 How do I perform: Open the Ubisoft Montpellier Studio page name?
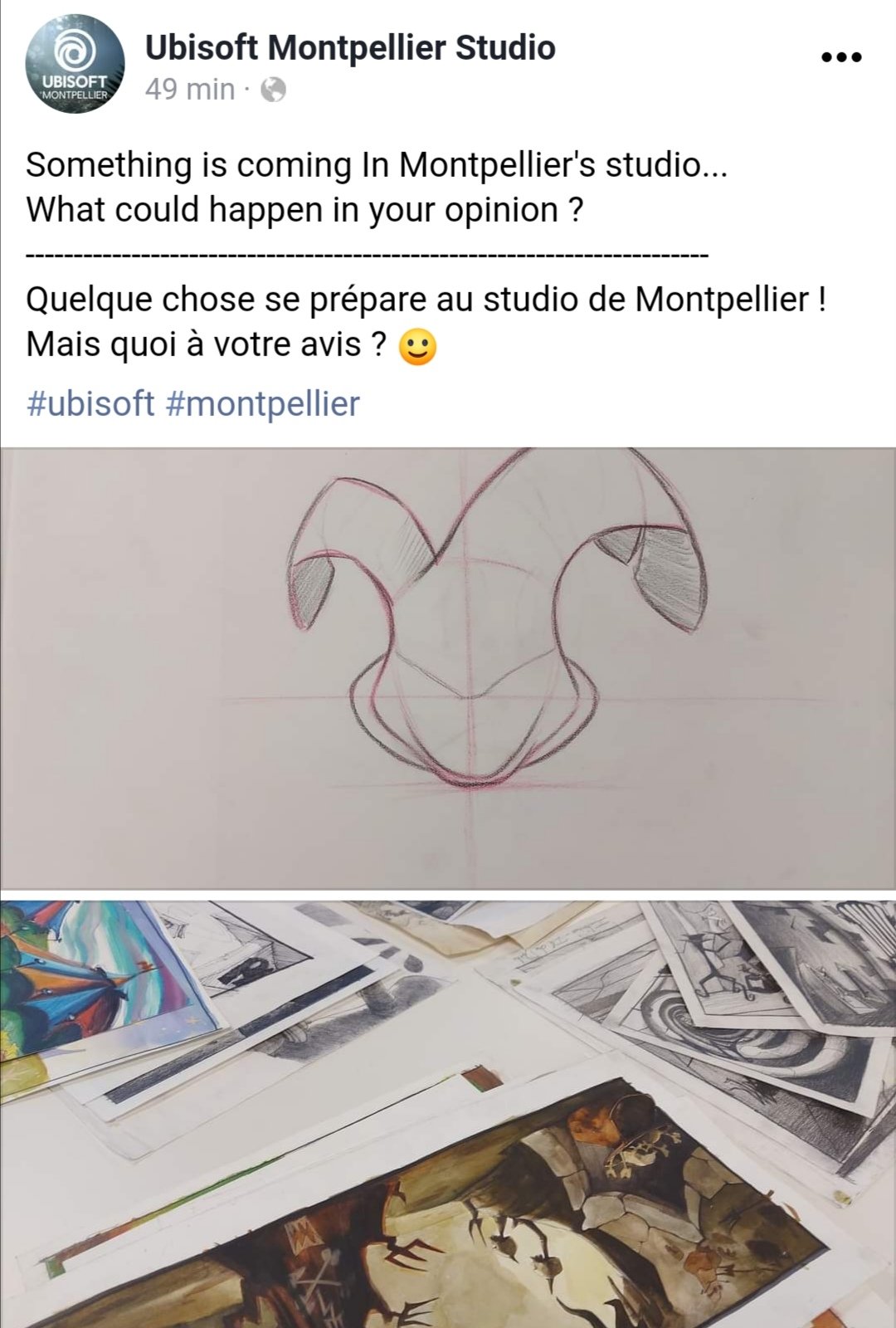coord(350,48)
